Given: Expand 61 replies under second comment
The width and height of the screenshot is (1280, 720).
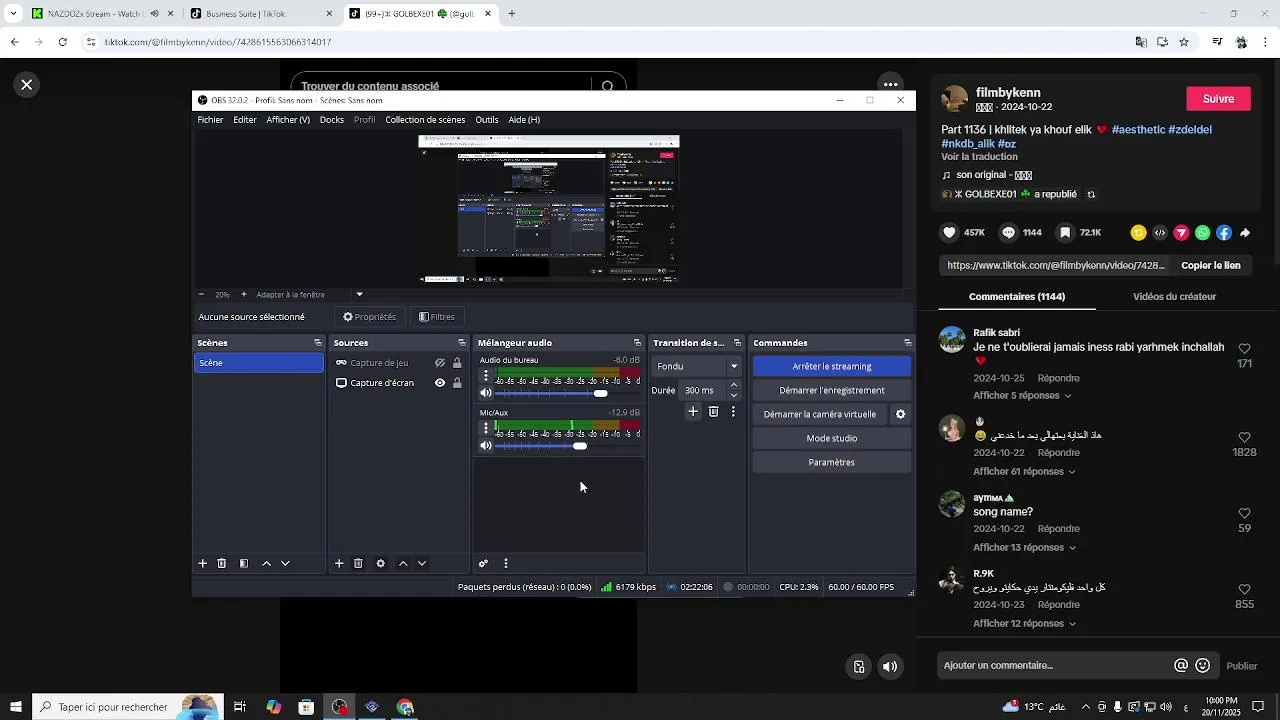Looking at the screenshot, I should (x=1024, y=472).
